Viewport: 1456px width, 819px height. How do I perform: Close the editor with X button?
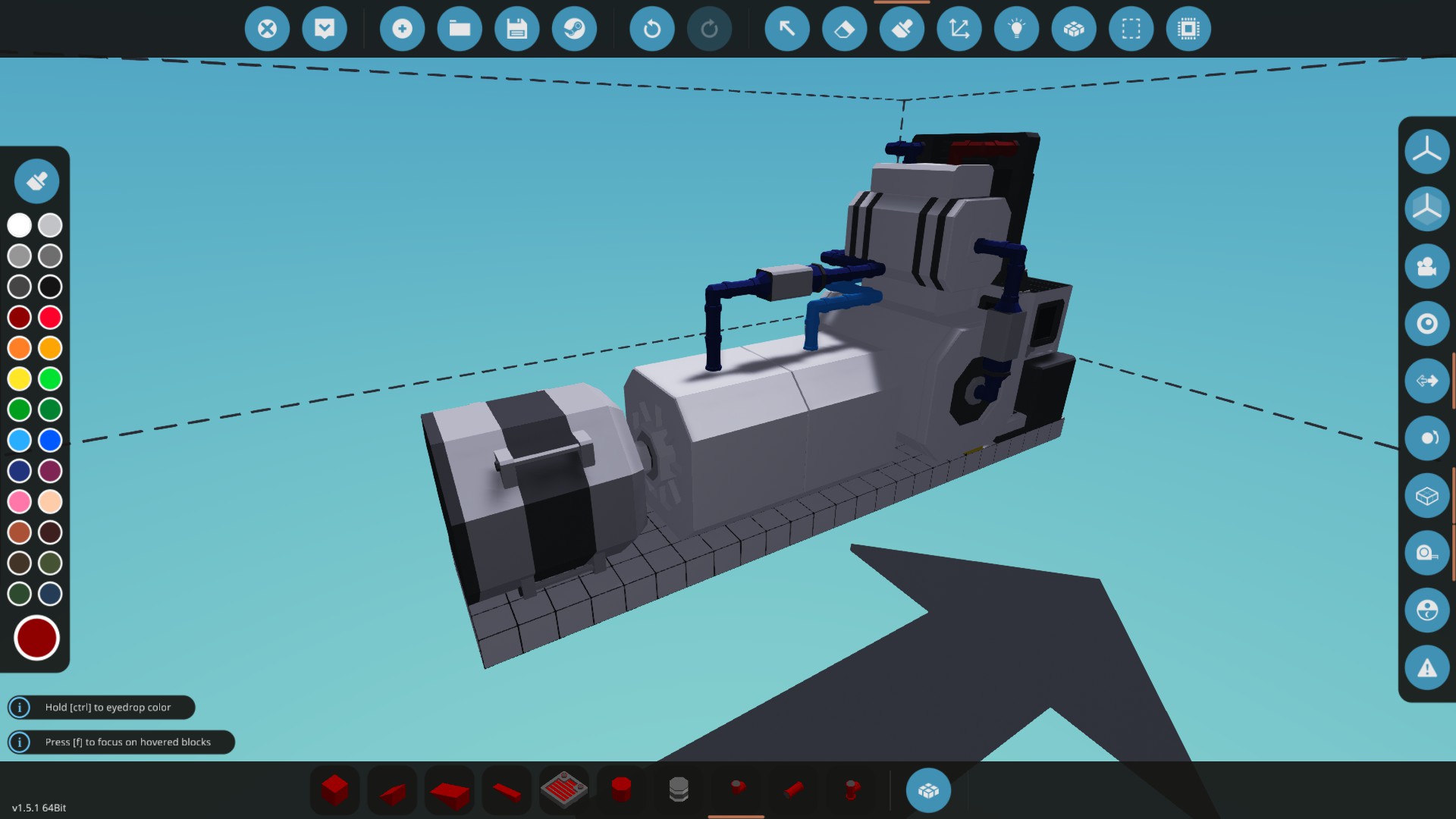[267, 29]
